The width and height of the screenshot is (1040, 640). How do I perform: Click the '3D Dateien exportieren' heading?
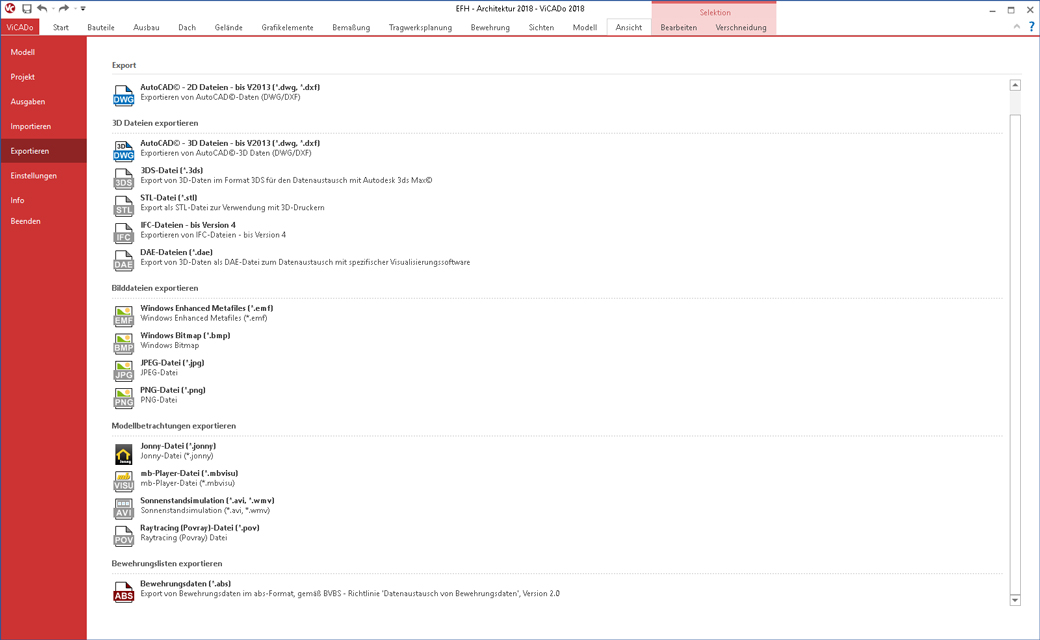coord(155,123)
